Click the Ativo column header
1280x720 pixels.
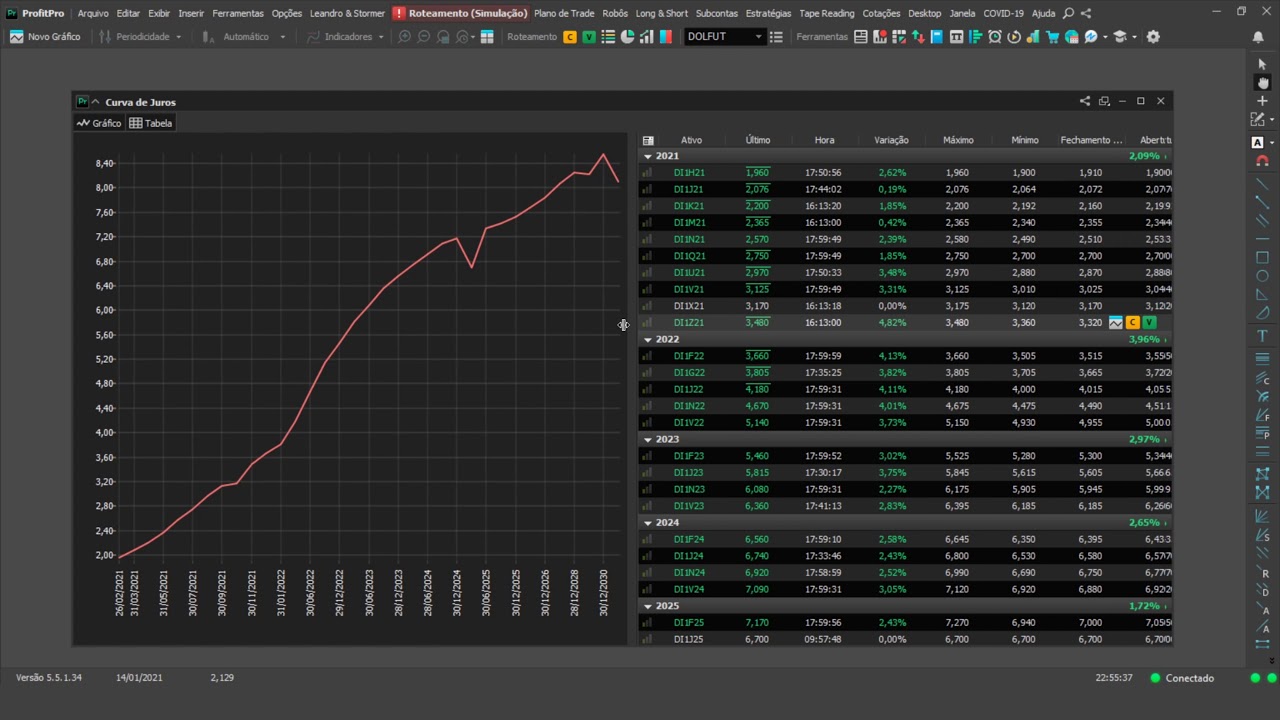click(x=691, y=140)
